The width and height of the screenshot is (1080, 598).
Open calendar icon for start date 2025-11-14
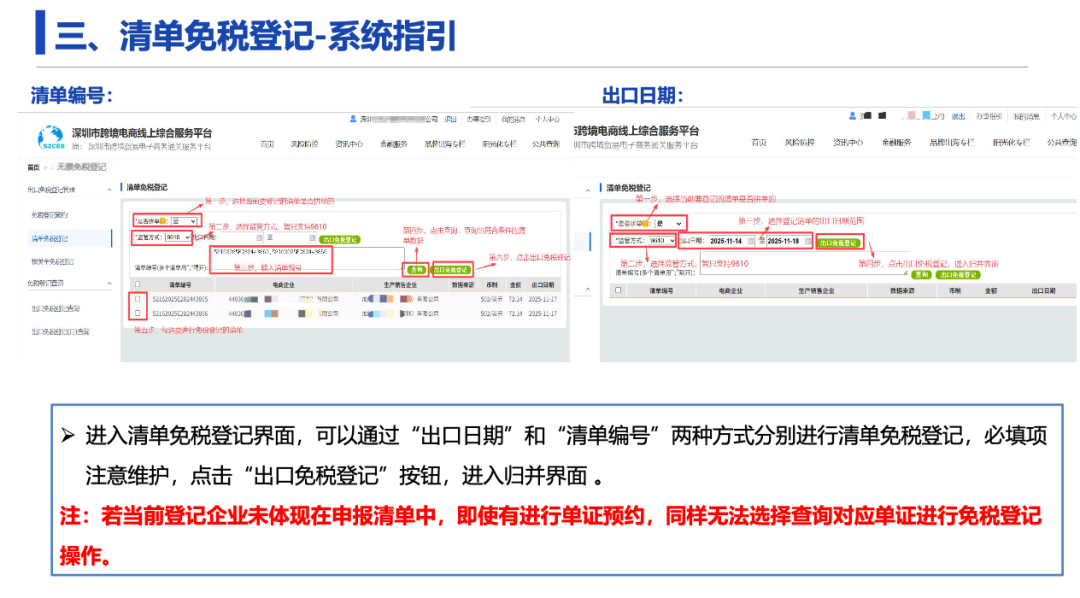coord(752,242)
